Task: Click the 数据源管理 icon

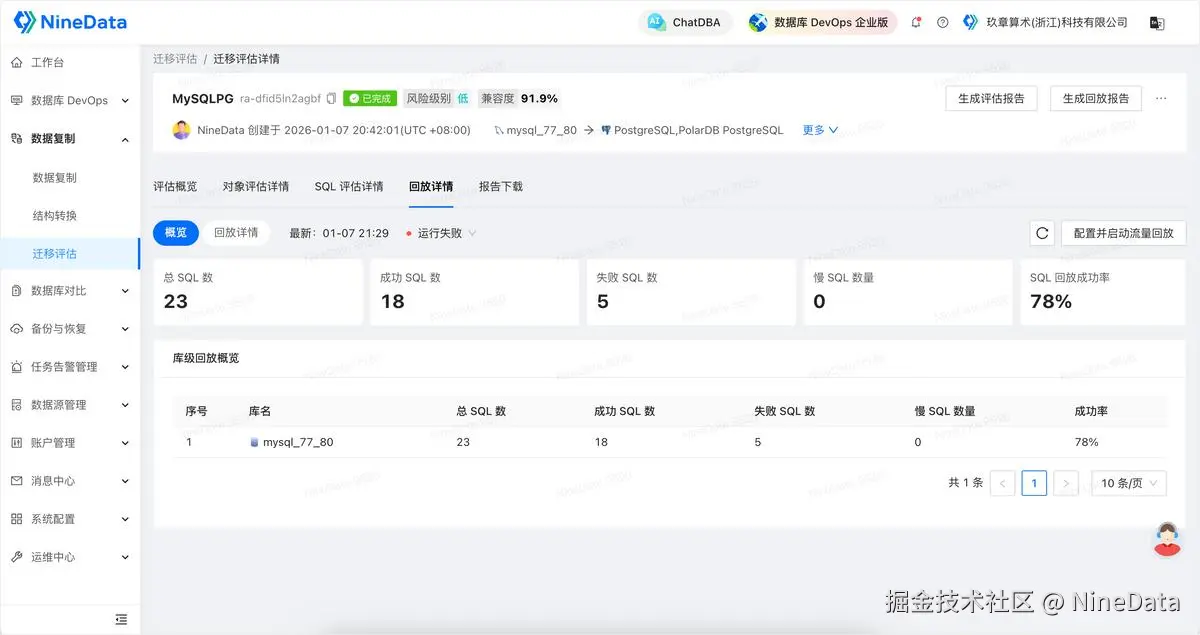Action: [16, 405]
